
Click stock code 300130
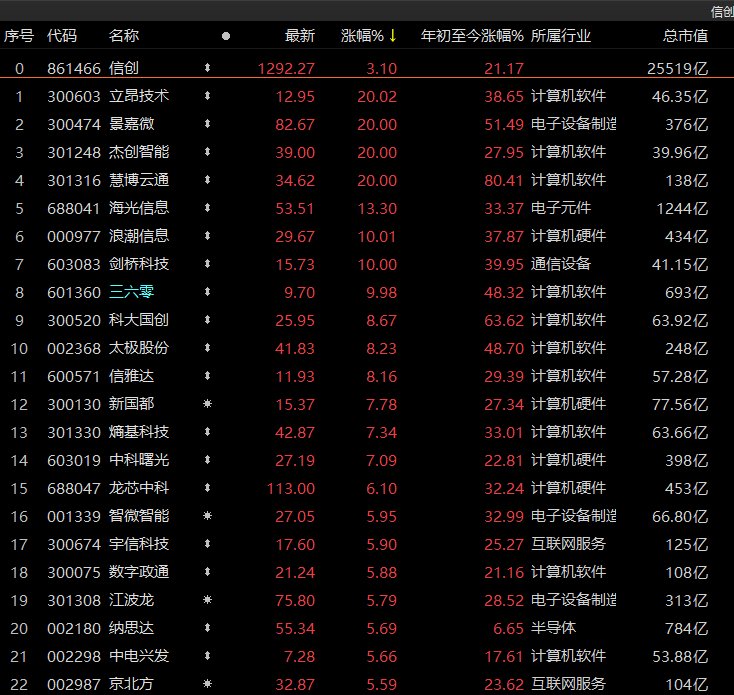point(74,404)
